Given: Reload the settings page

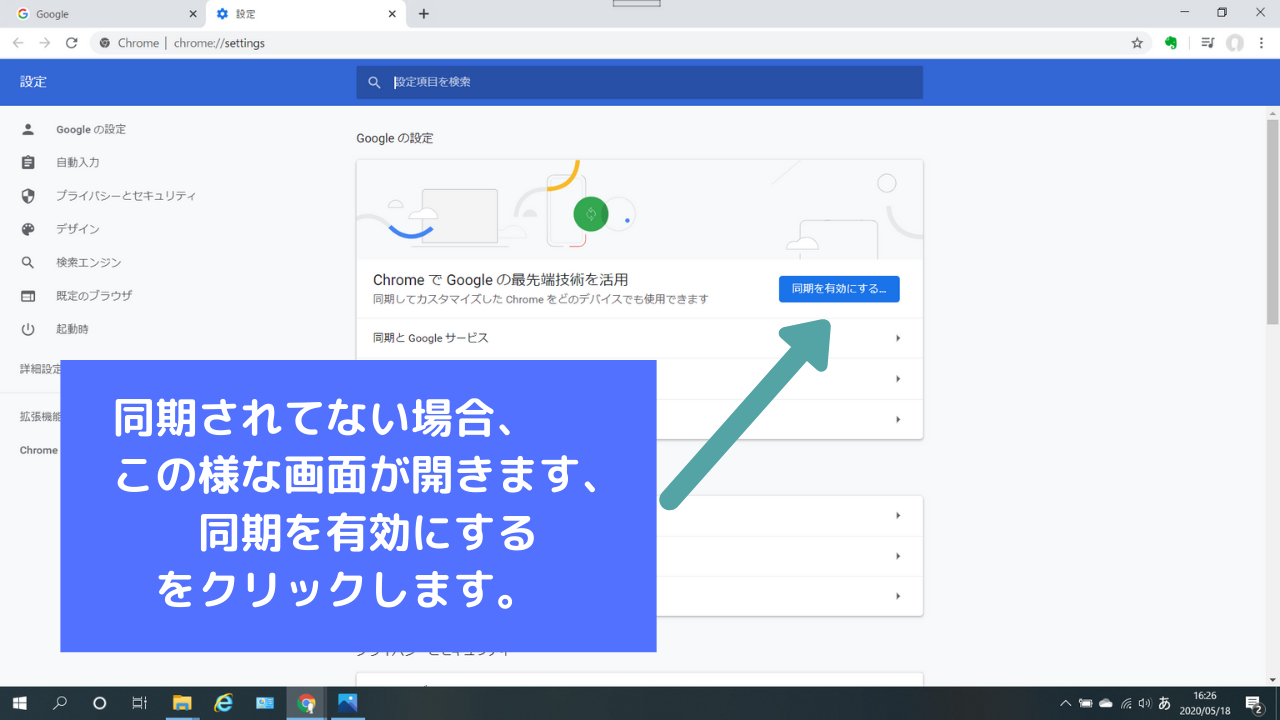Looking at the screenshot, I should pyautogui.click(x=71, y=43).
